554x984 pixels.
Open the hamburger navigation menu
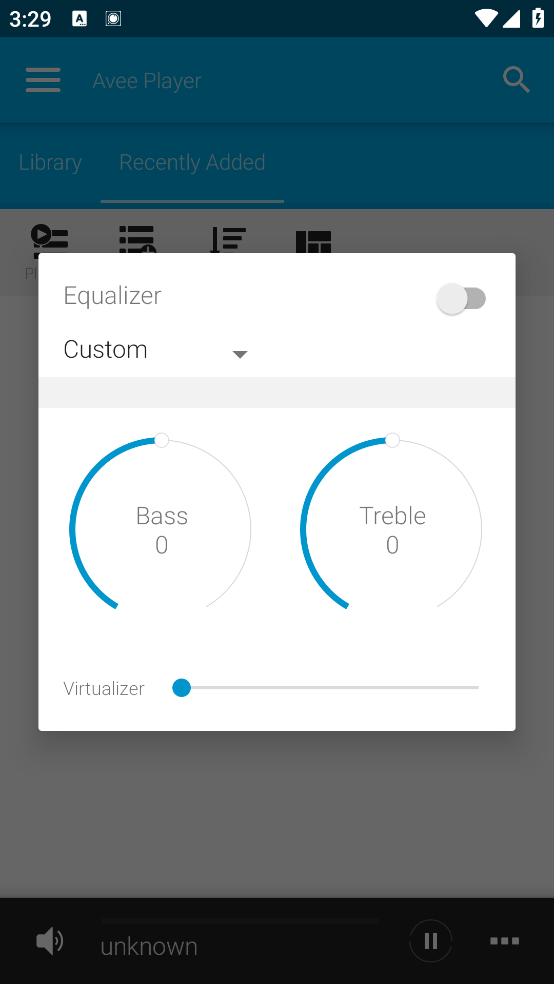(x=43, y=80)
